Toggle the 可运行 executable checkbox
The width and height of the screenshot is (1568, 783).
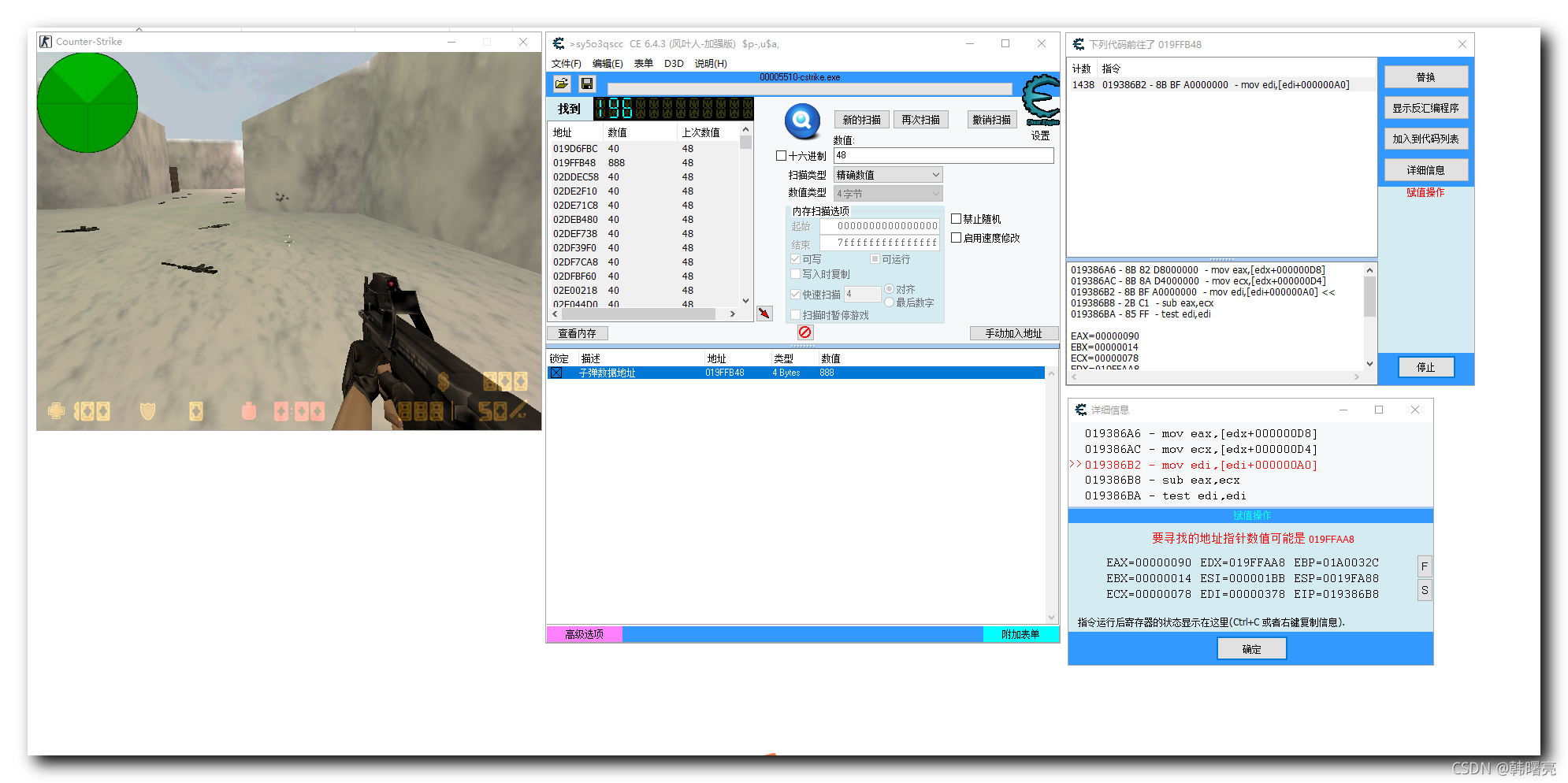[x=875, y=259]
